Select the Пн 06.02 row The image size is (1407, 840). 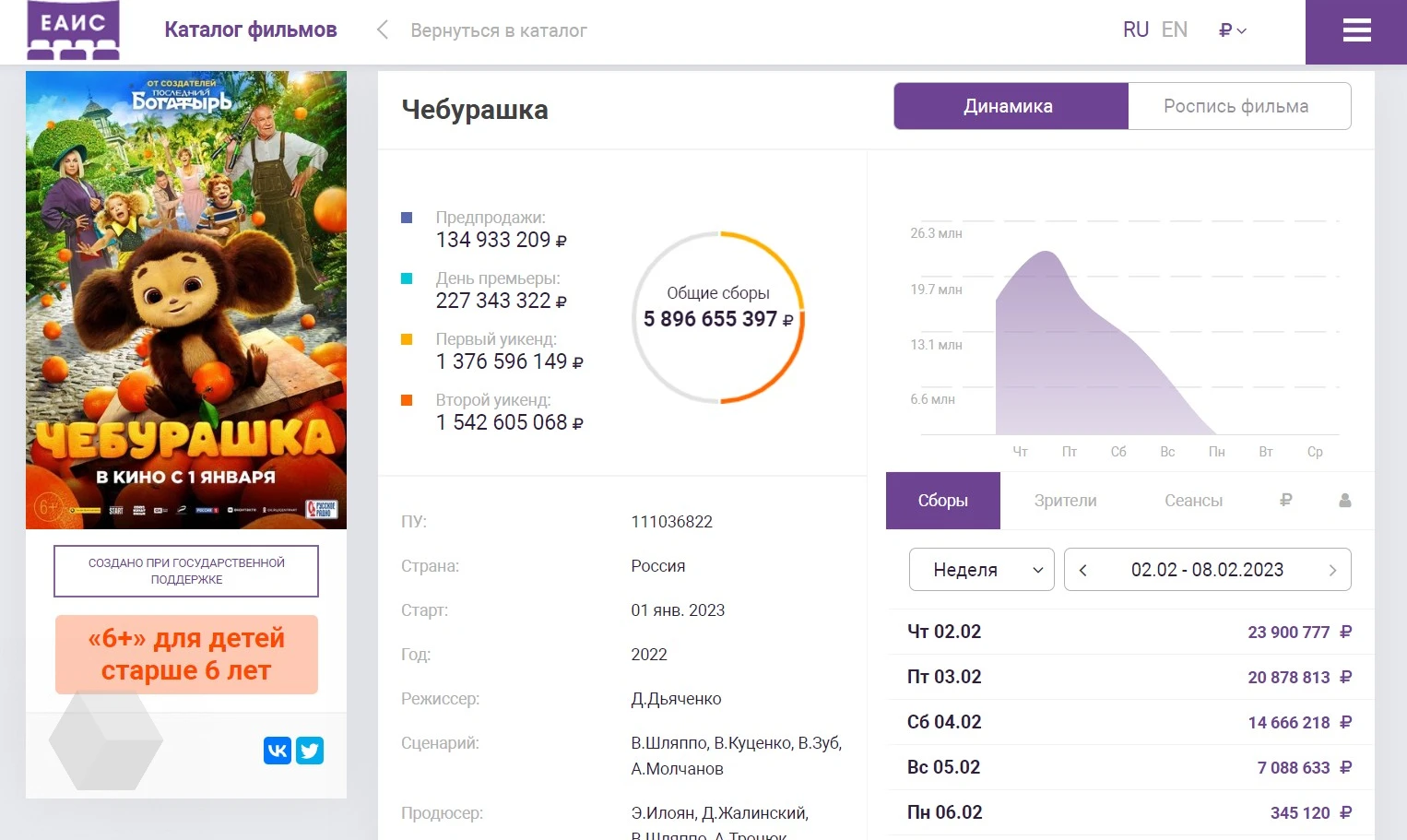(x=1129, y=812)
